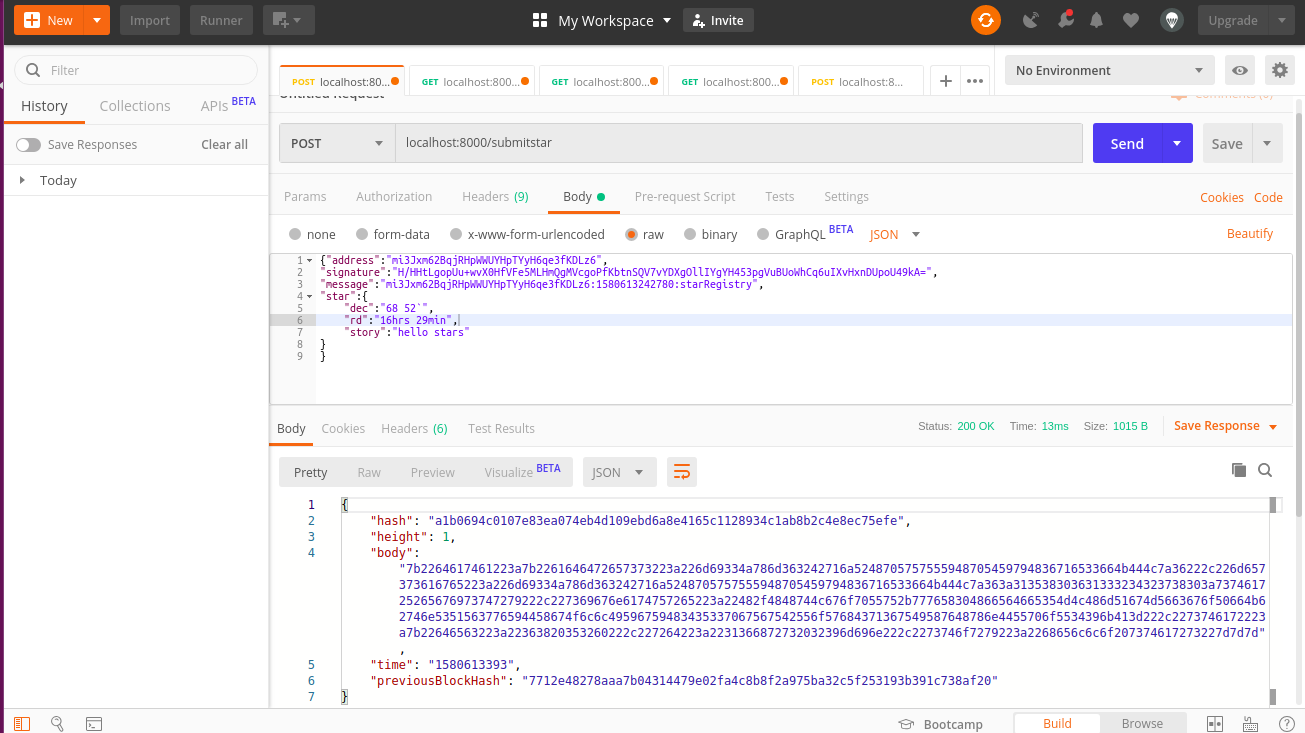This screenshot has height=733, width=1305.
Task: Click the magnifier in the Filter box
Action: click(x=33, y=70)
